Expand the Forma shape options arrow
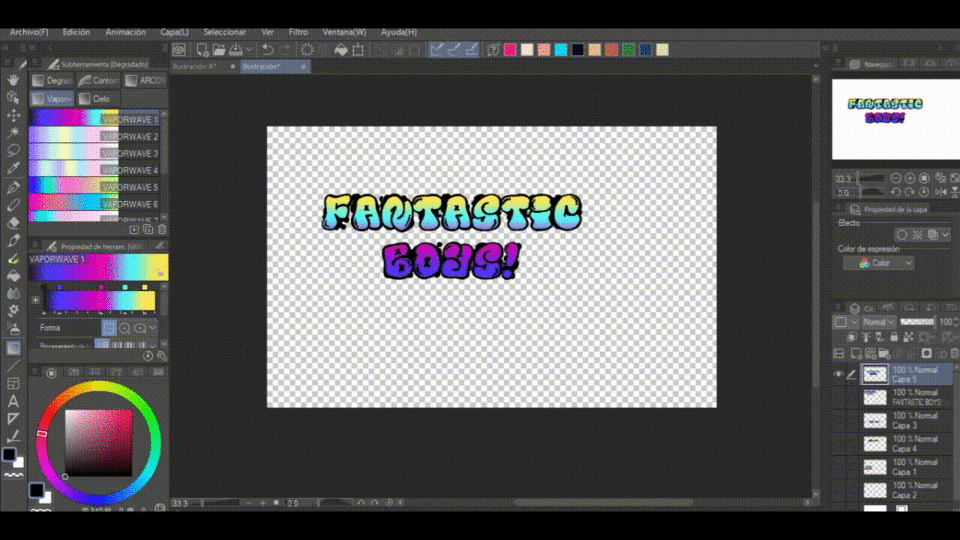This screenshot has width=960, height=540. click(x=153, y=327)
